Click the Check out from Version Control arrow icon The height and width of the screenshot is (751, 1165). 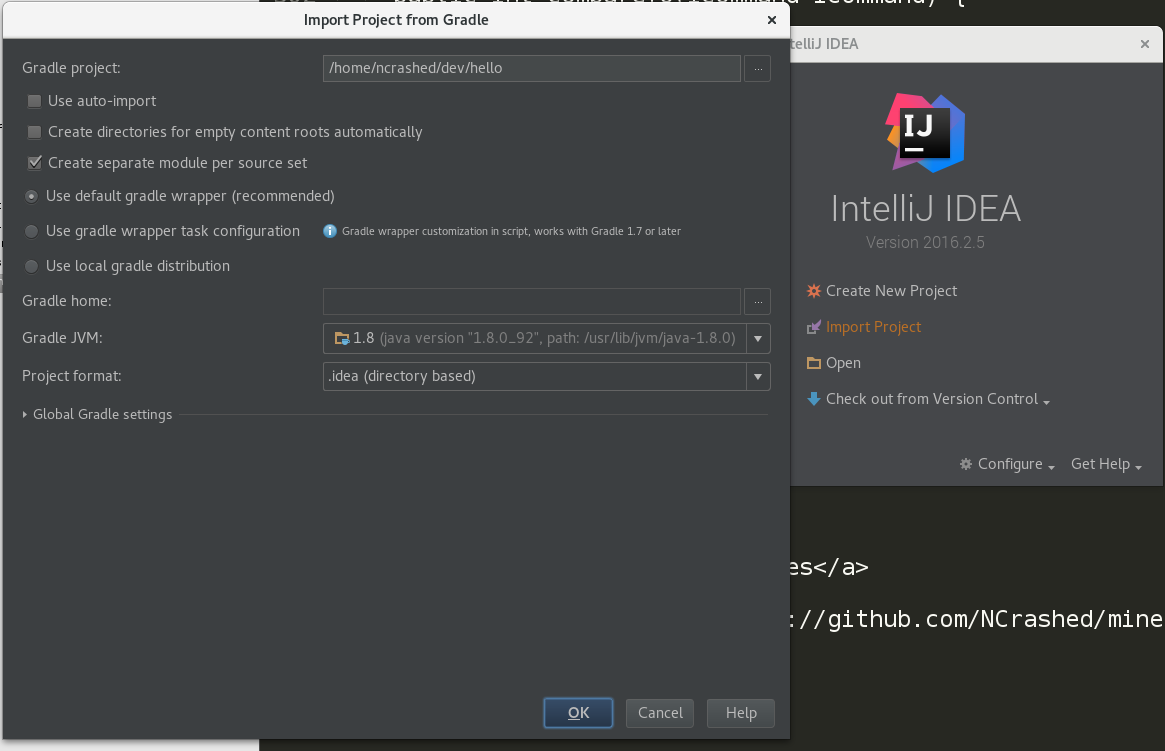coord(814,399)
